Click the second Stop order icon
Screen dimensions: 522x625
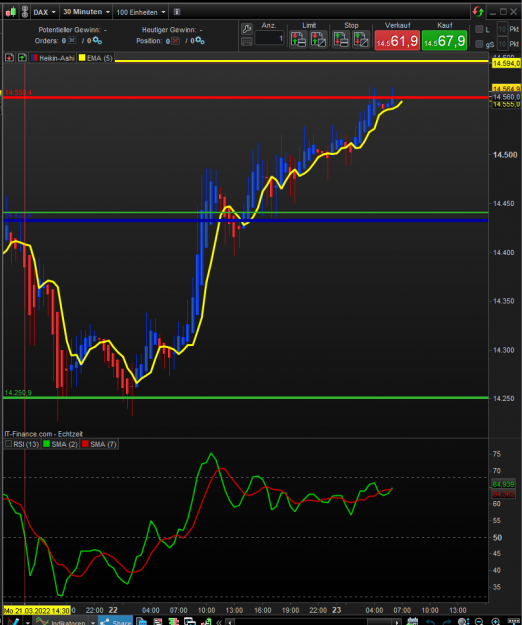[361, 39]
